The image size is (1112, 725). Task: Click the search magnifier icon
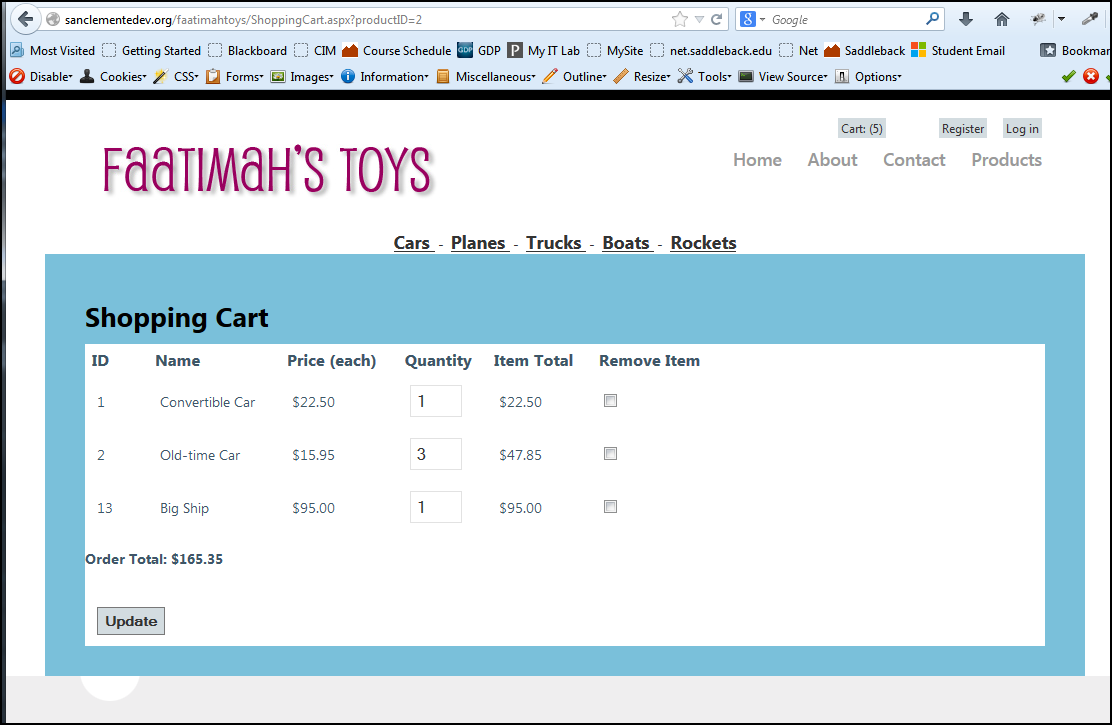[932, 19]
